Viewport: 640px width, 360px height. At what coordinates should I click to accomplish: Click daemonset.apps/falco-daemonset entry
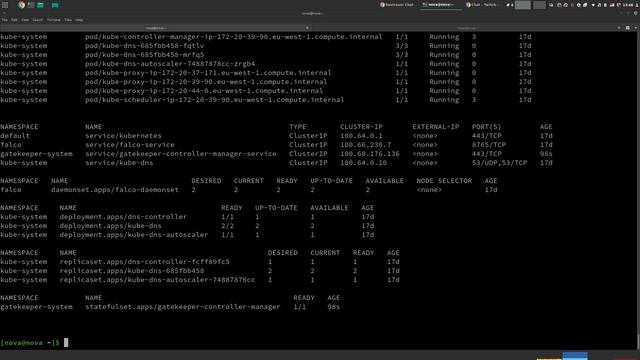[x=115, y=190]
